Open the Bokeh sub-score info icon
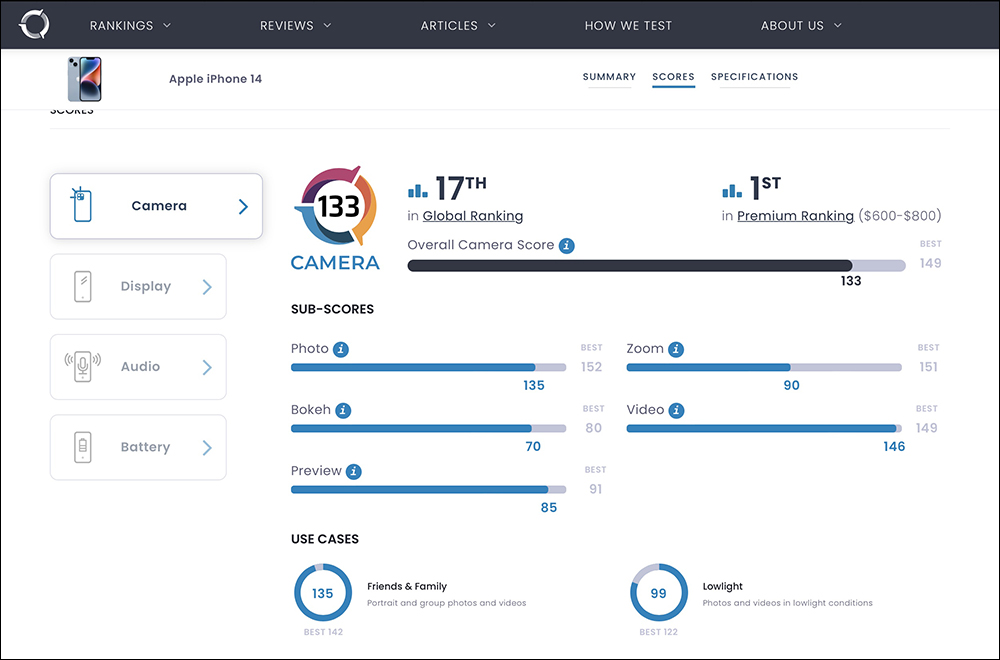The height and width of the screenshot is (660, 1000). 343,411
